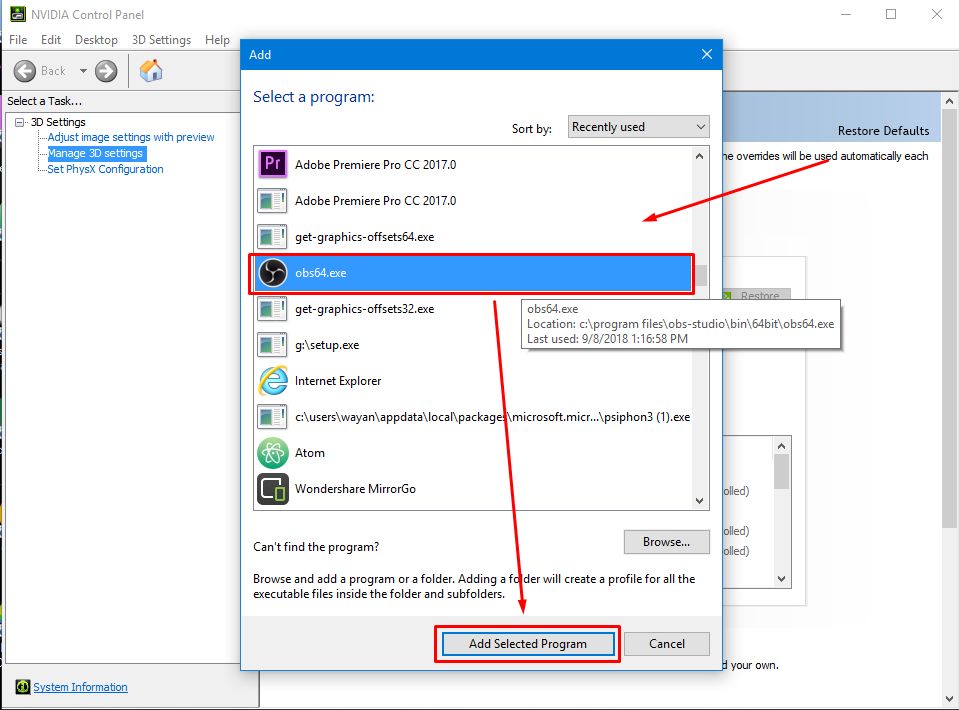
Task: Select Wondershare MirrorGo in the list
Action: point(473,489)
